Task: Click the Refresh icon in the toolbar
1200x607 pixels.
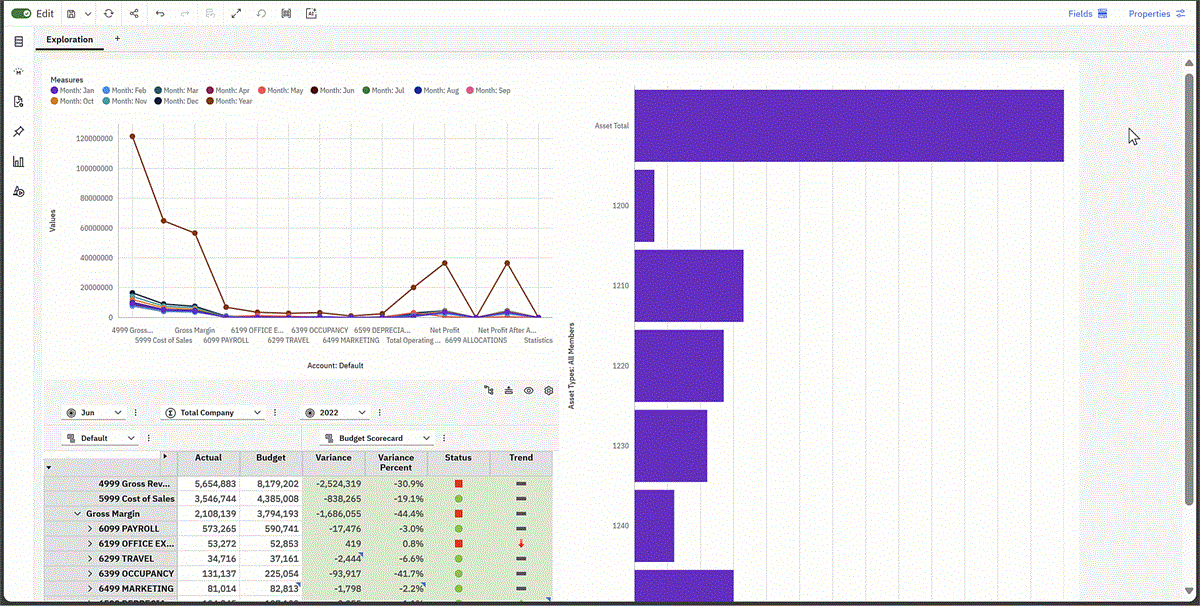Action: [x=109, y=13]
